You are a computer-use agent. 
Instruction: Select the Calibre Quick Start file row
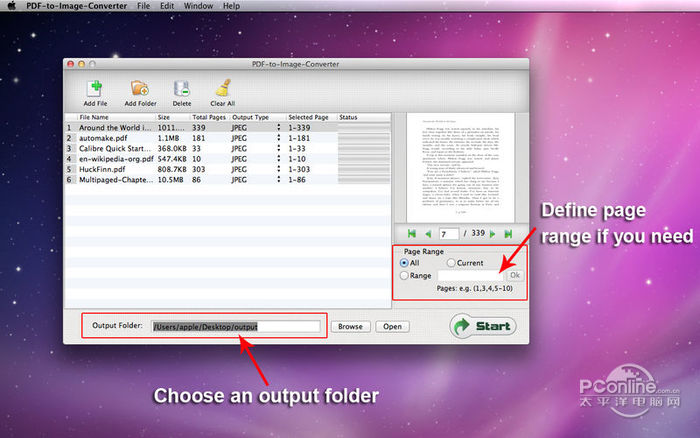pos(228,148)
